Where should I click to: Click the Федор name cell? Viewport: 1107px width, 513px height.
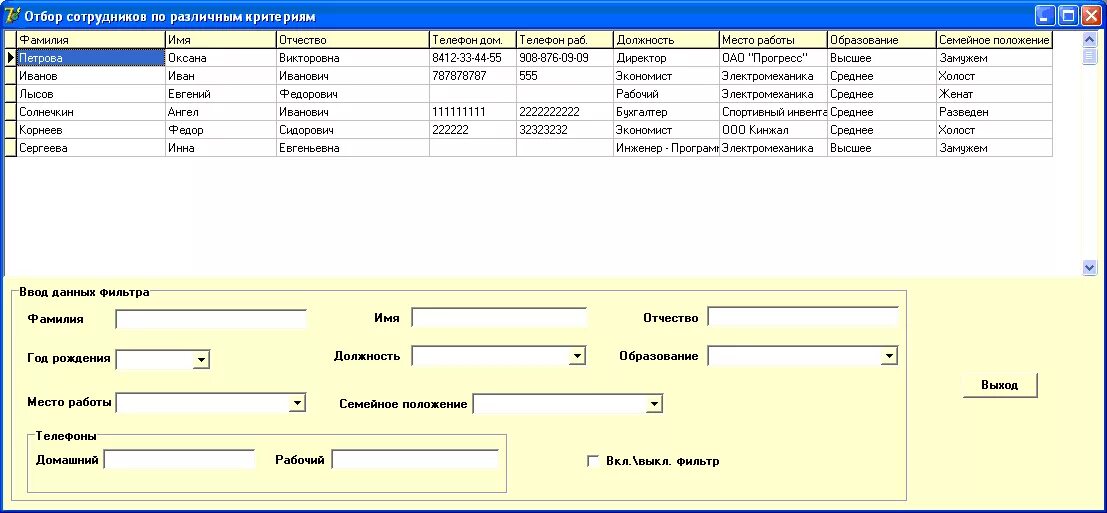(221, 131)
